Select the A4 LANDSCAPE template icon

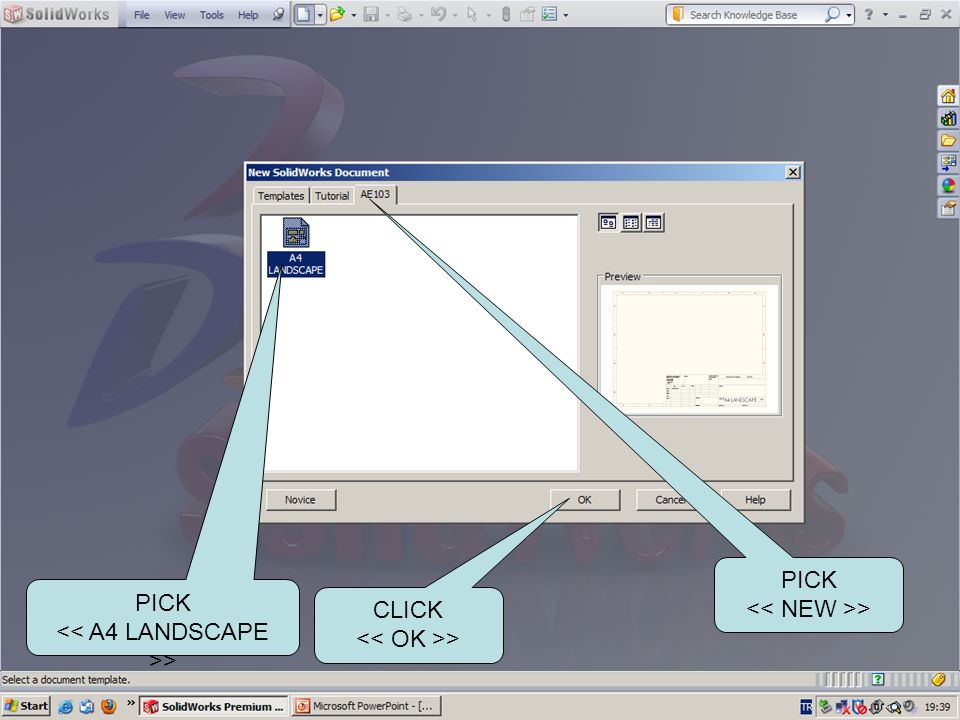tap(296, 247)
